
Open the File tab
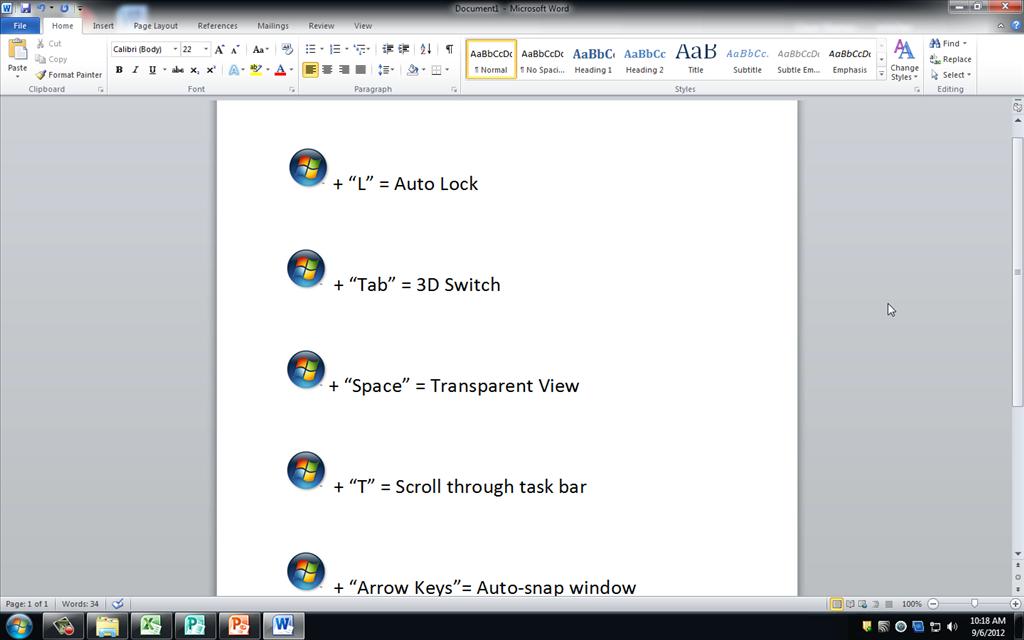[x=20, y=25]
